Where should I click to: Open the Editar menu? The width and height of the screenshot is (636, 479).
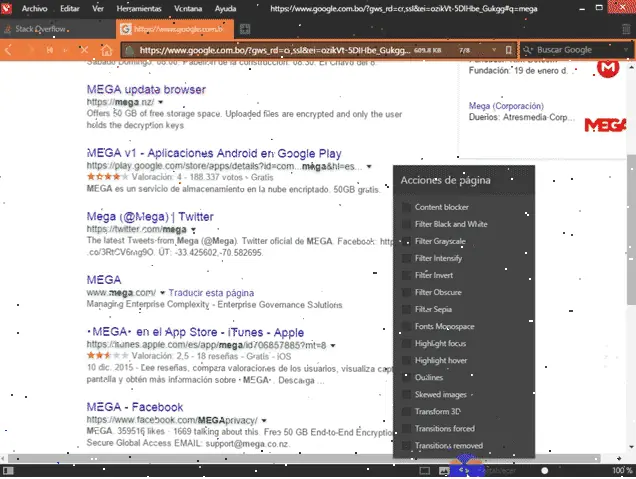(70, 9)
